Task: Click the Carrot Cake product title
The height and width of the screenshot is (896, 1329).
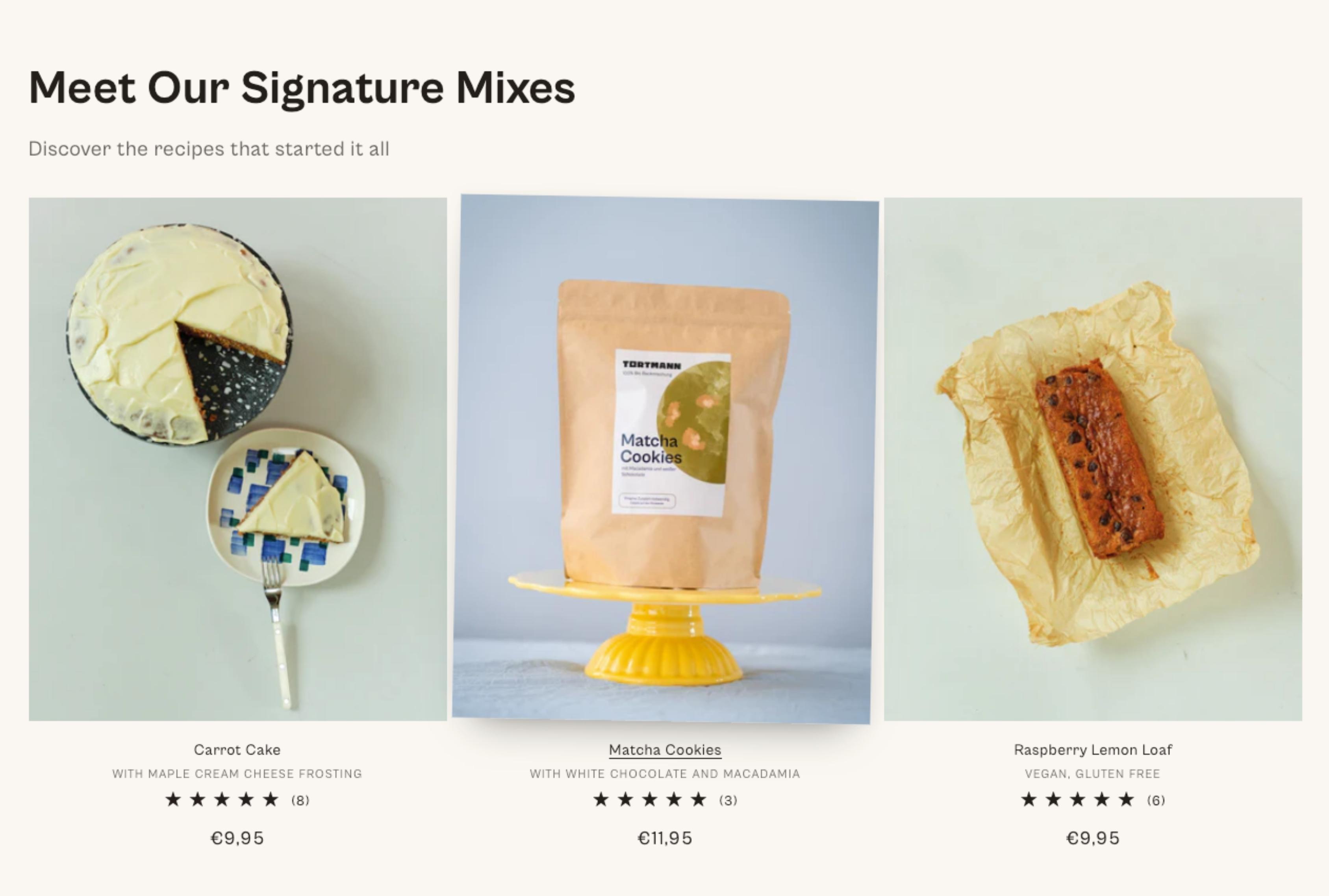Action: click(237, 750)
